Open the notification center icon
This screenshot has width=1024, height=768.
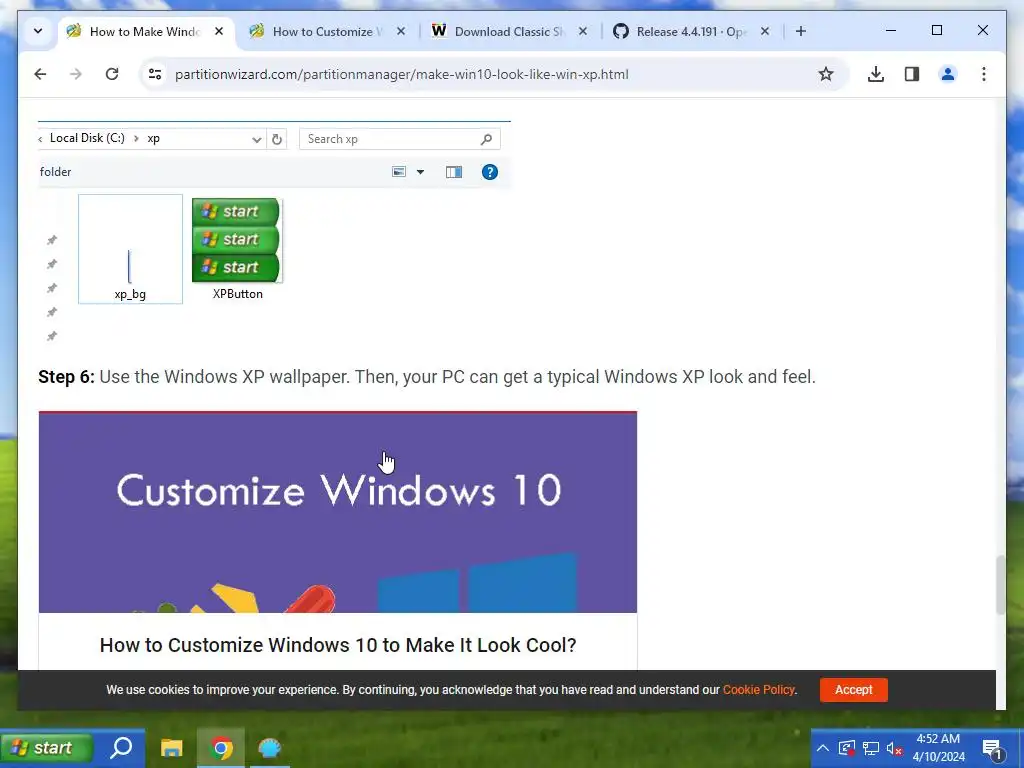992,749
